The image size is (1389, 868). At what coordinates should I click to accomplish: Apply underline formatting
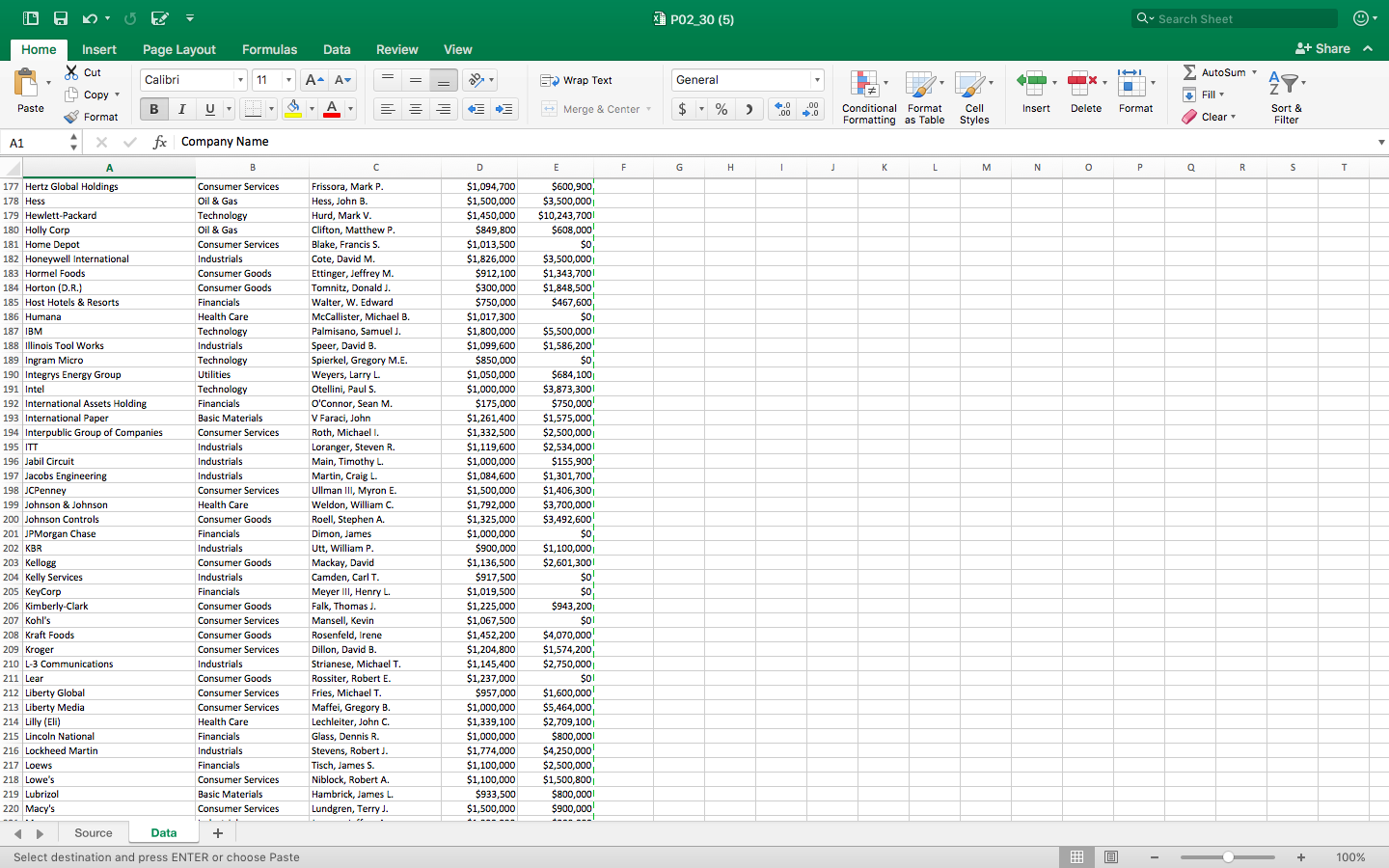pyautogui.click(x=209, y=109)
